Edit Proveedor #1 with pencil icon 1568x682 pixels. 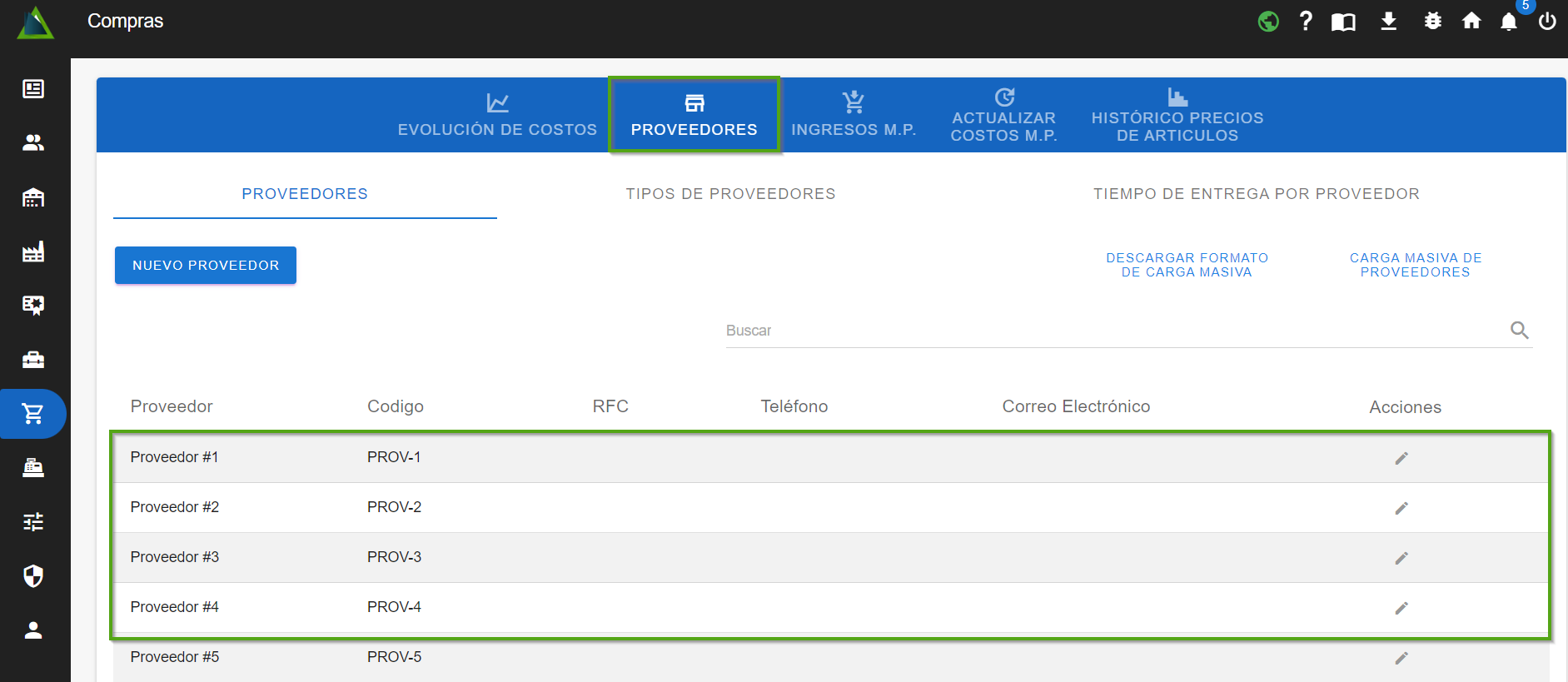click(x=1401, y=458)
